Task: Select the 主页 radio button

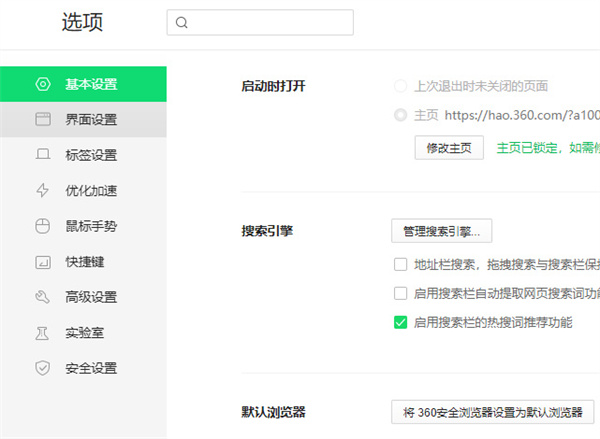Action: click(x=401, y=115)
